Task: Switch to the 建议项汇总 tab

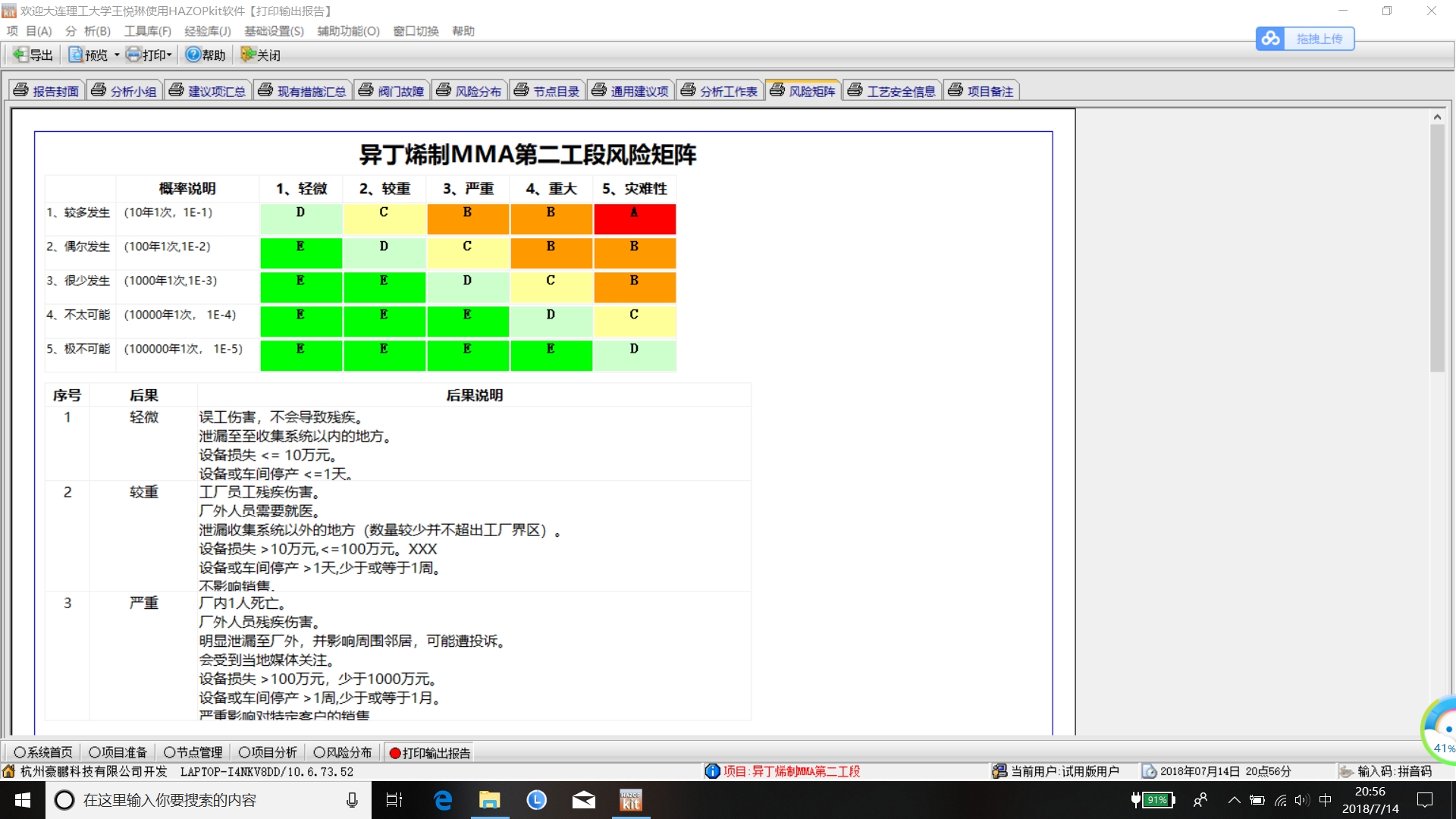Action: (209, 91)
